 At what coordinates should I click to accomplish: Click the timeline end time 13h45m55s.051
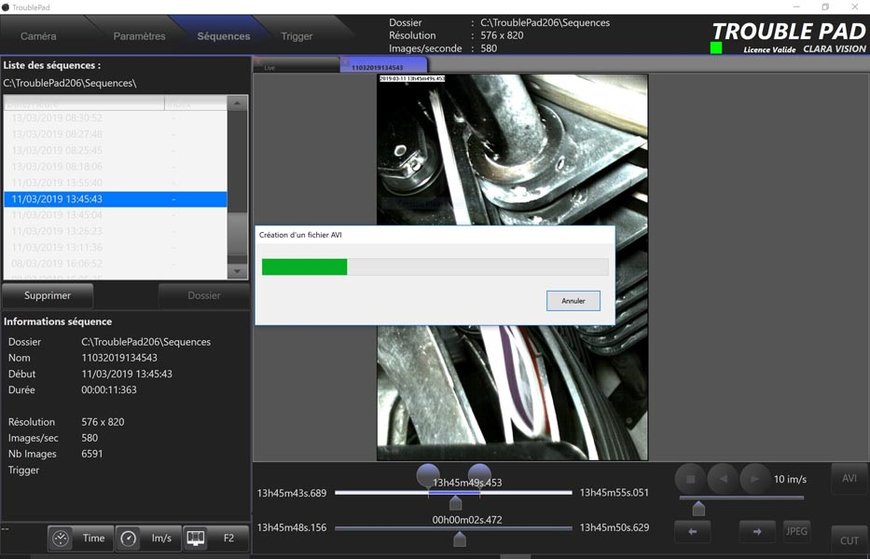[614, 492]
